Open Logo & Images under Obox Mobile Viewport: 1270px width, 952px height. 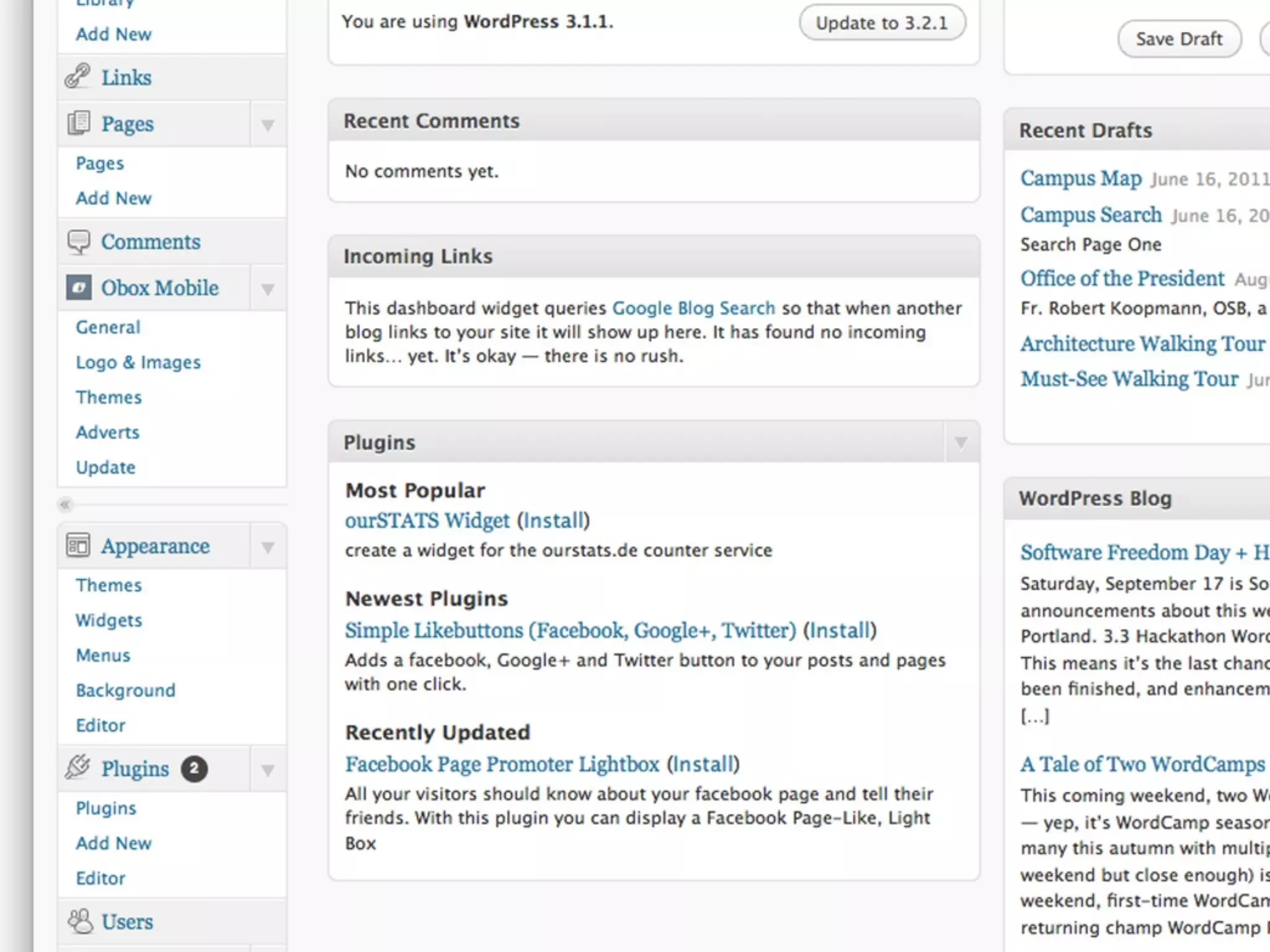pos(138,362)
